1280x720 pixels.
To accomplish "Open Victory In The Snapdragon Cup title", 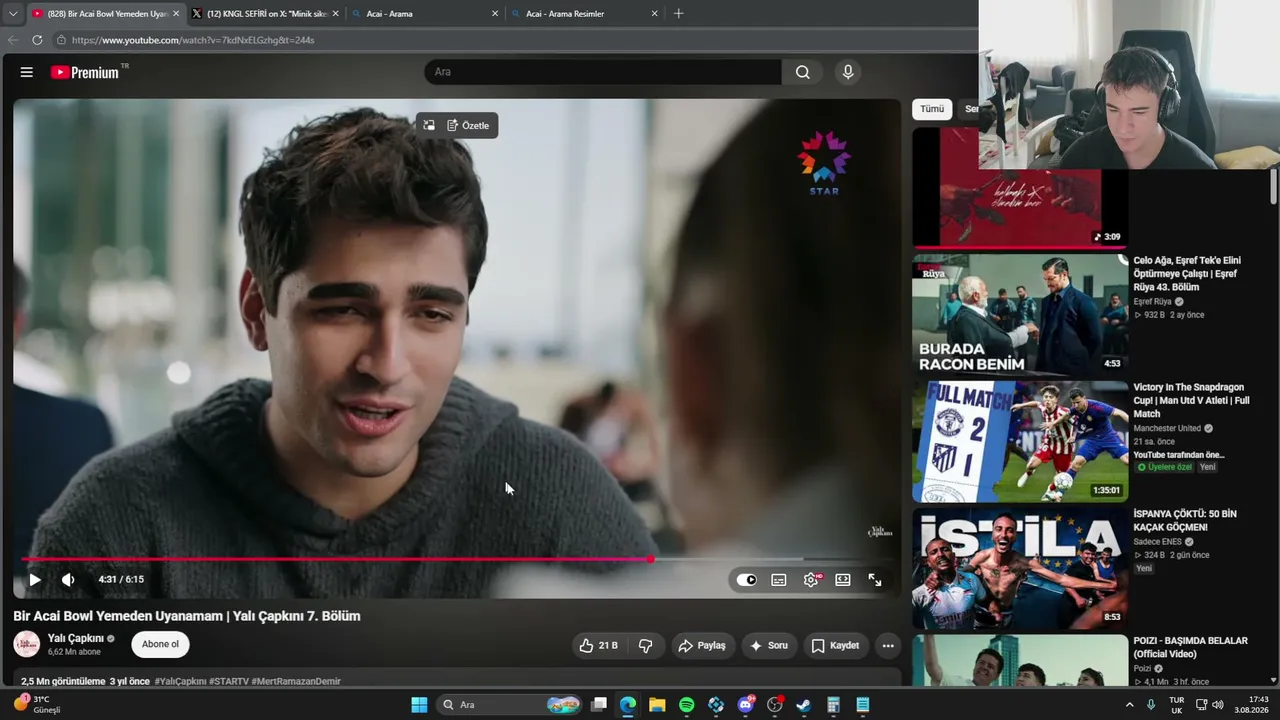I will pos(1191,400).
